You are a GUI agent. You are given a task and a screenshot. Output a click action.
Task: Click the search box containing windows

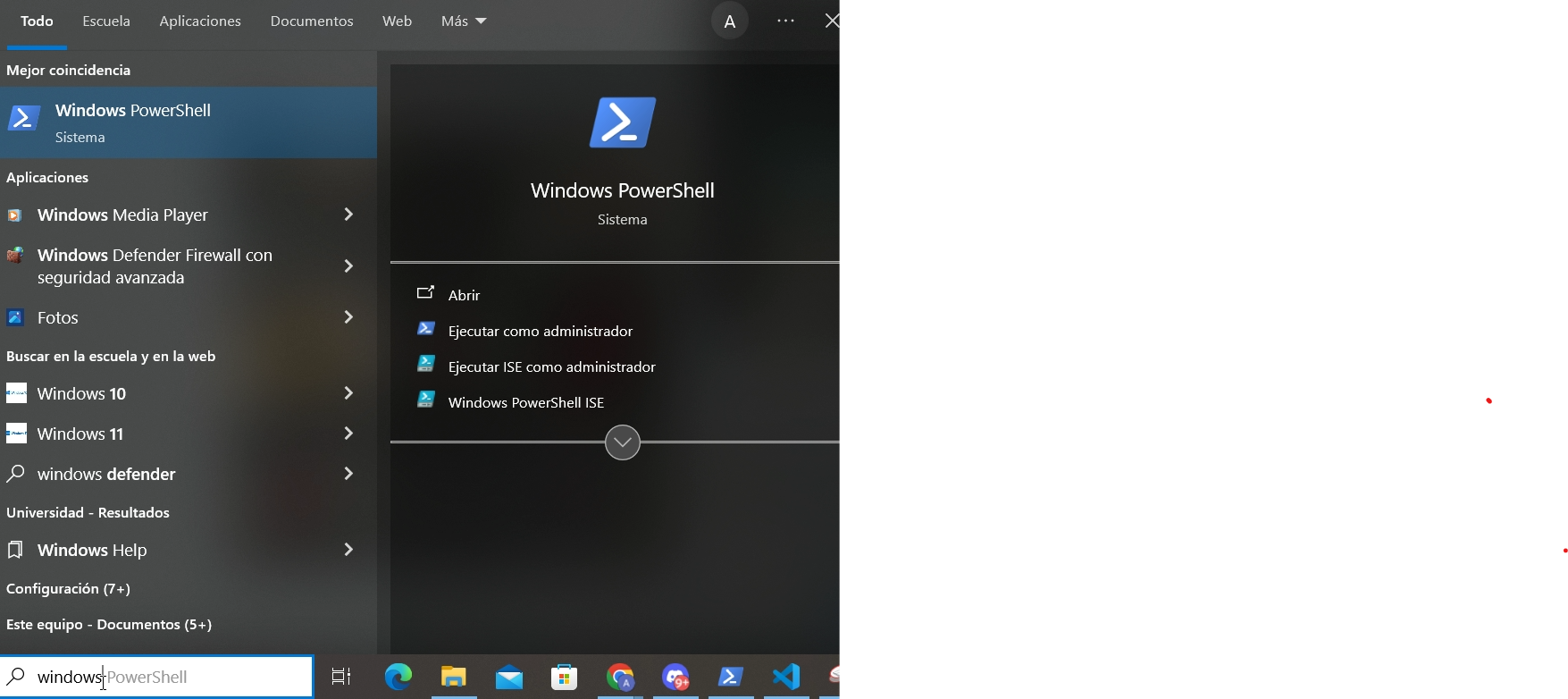(x=156, y=677)
